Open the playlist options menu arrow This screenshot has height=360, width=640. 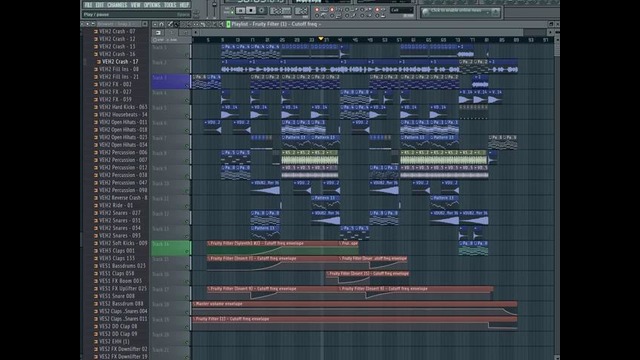(x=155, y=24)
